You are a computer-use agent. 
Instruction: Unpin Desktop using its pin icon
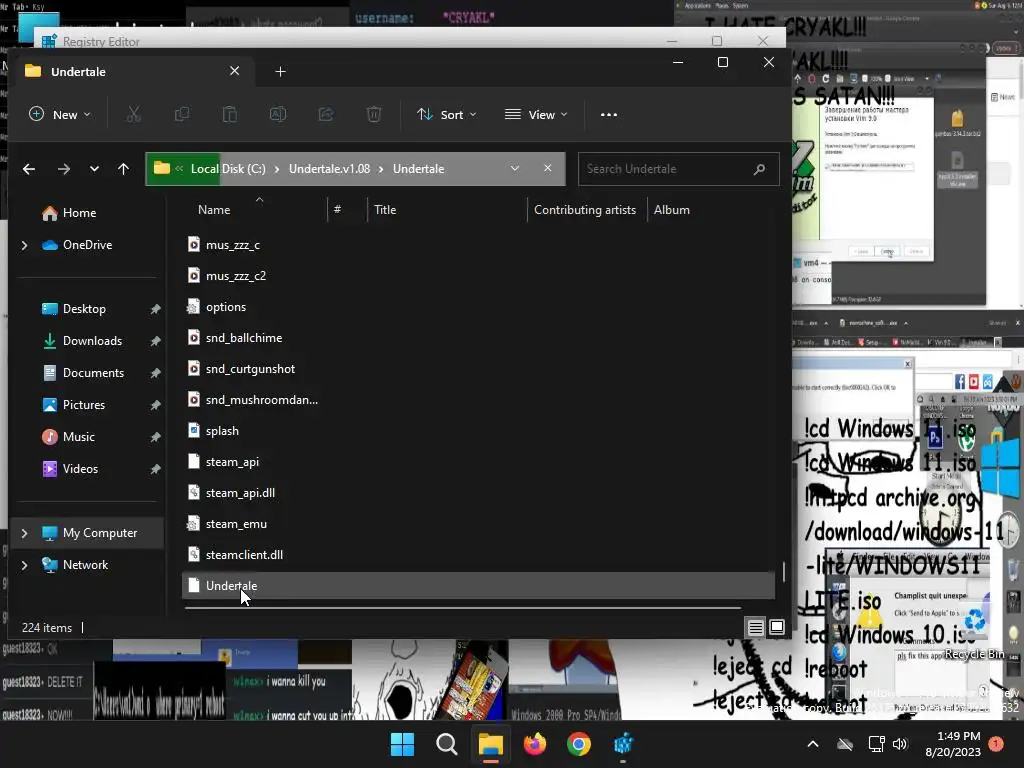point(155,309)
